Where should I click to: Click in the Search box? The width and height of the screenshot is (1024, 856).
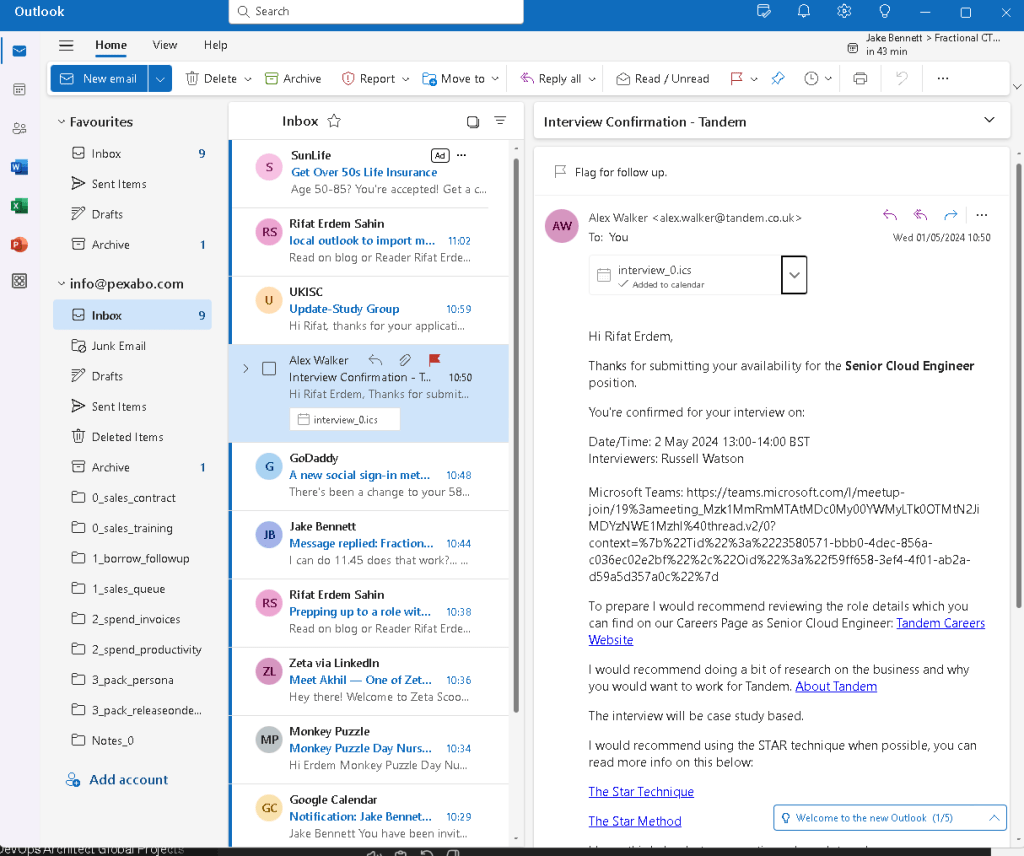(x=376, y=11)
